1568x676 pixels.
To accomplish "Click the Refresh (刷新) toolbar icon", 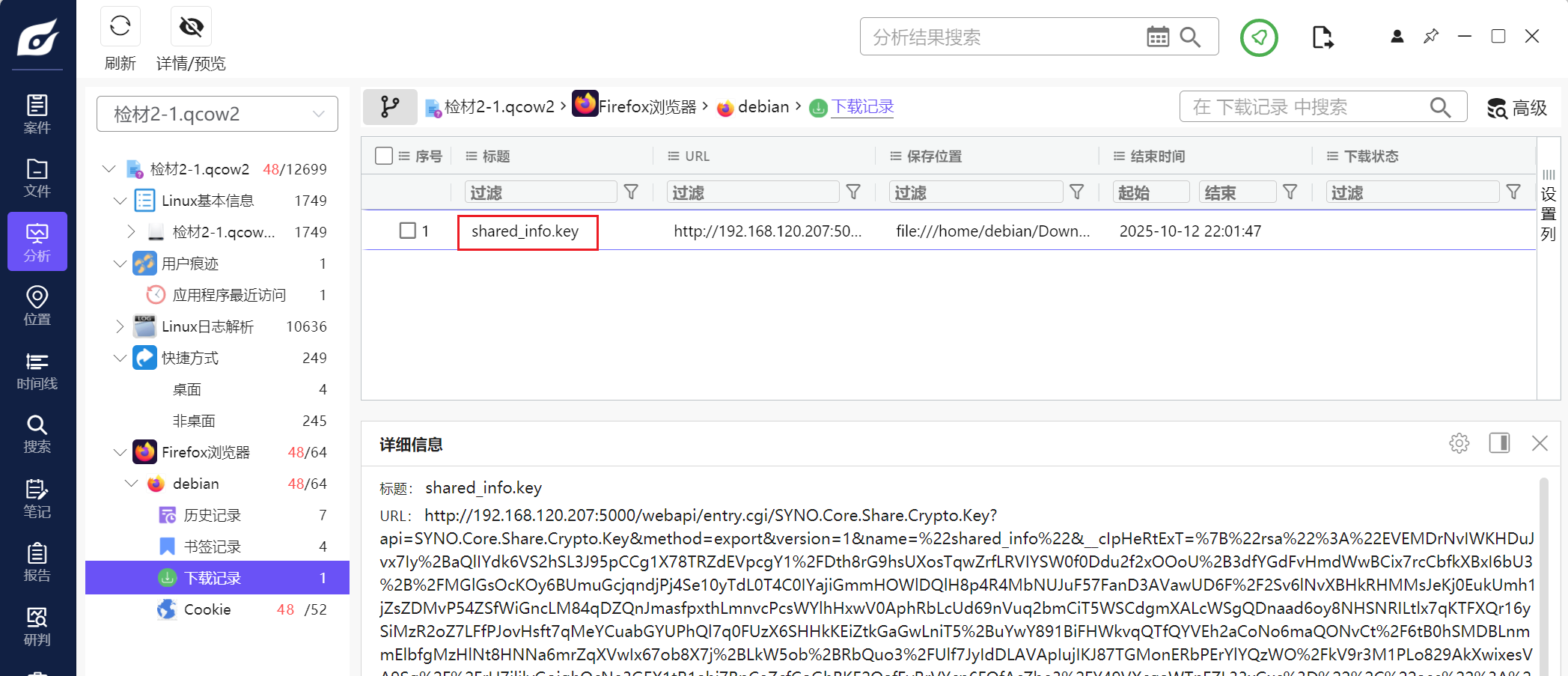I will (x=120, y=27).
